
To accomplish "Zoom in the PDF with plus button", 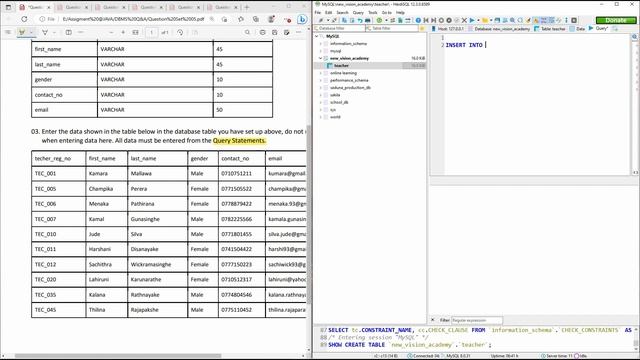I will (x=123, y=32).
